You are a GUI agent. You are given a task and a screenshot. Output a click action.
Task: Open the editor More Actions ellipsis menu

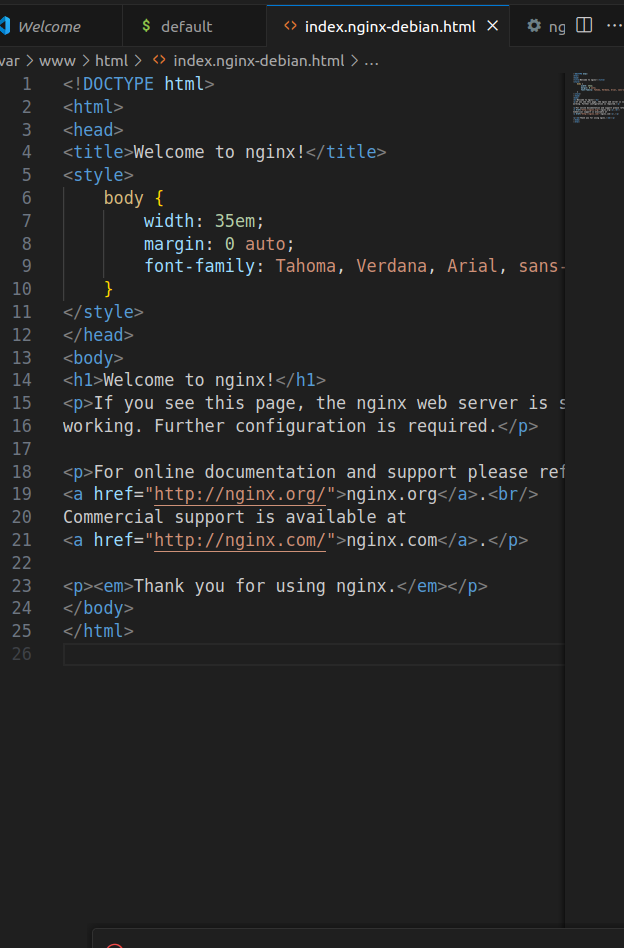tap(614, 25)
